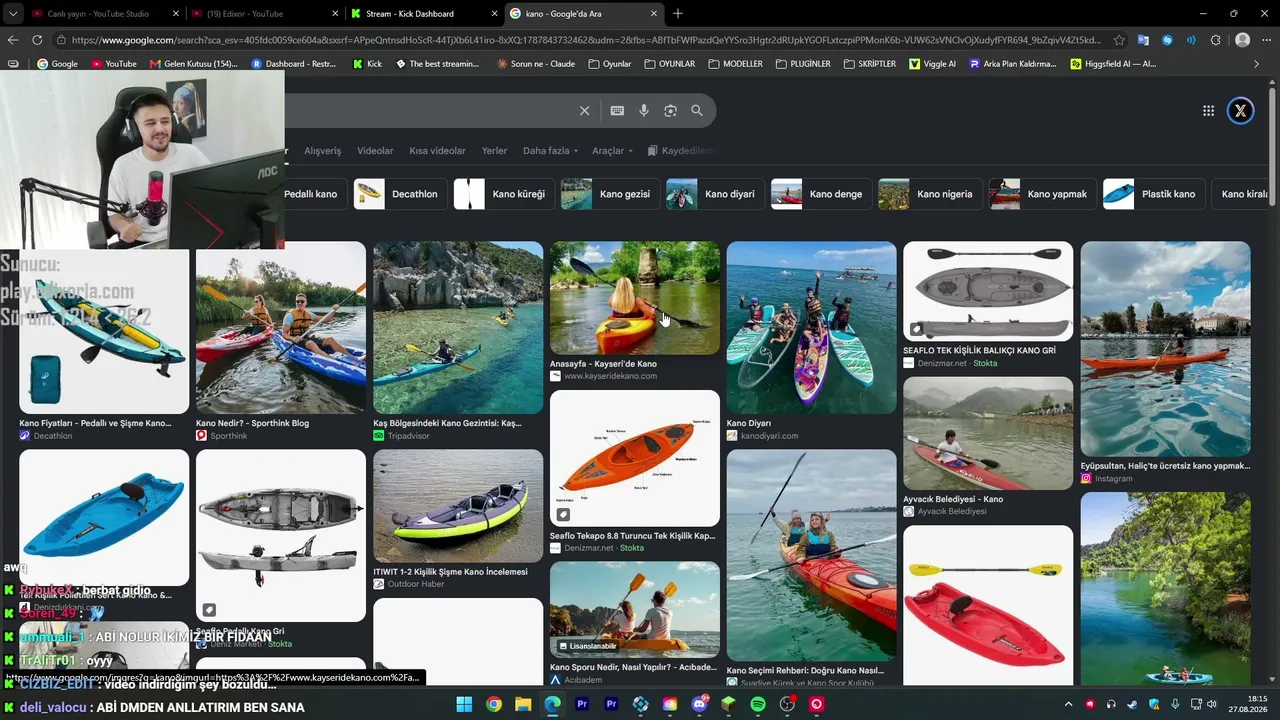Show hidden system tray icons

point(1068,704)
